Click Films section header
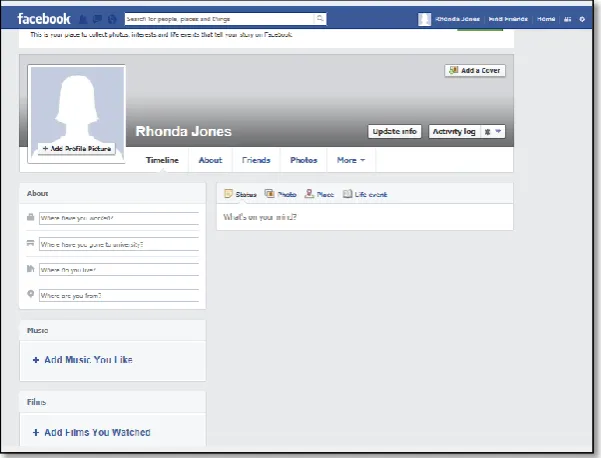 tap(36, 402)
